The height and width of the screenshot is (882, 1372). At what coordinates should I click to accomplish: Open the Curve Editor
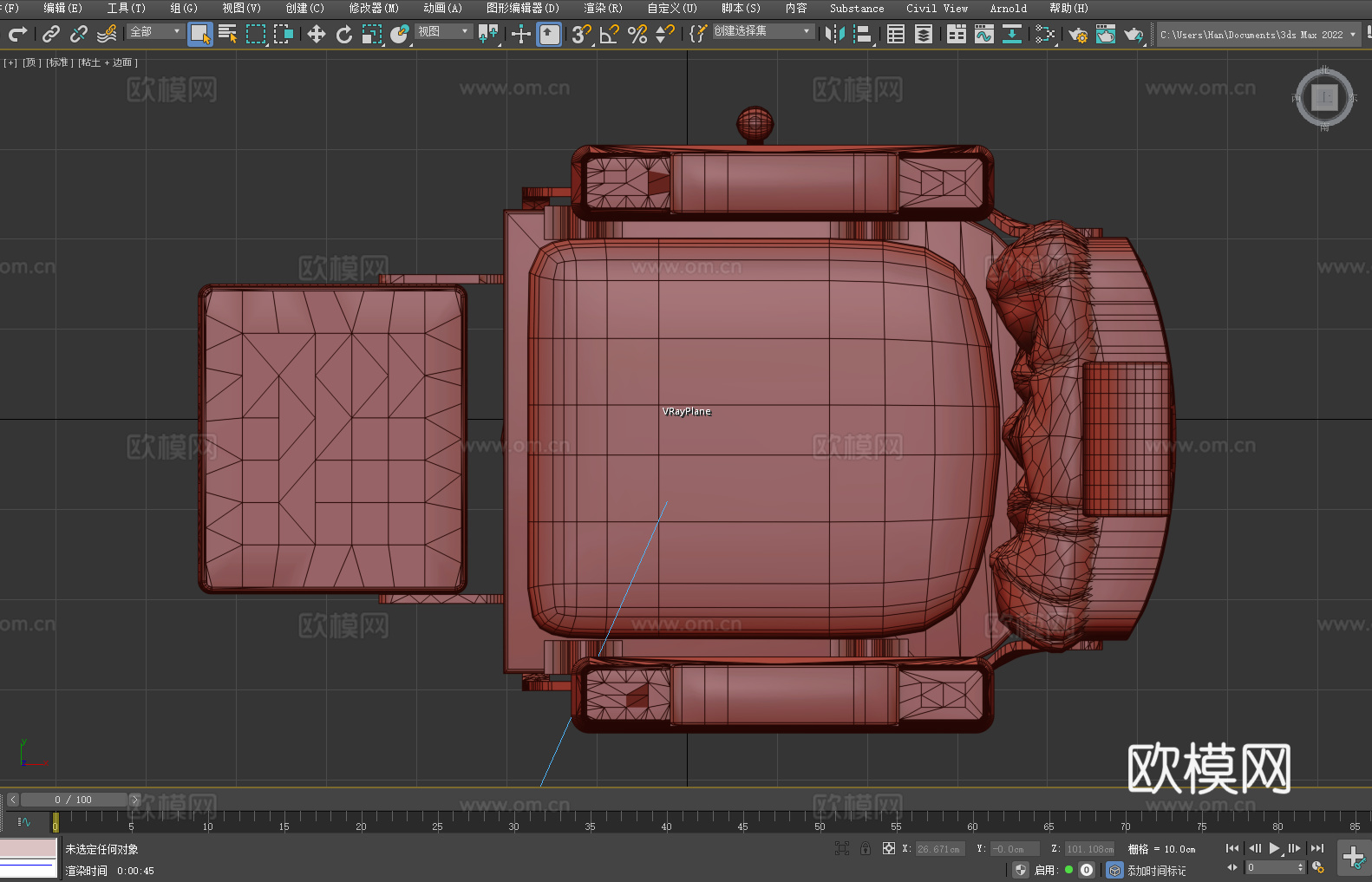(x=984, y=34)
